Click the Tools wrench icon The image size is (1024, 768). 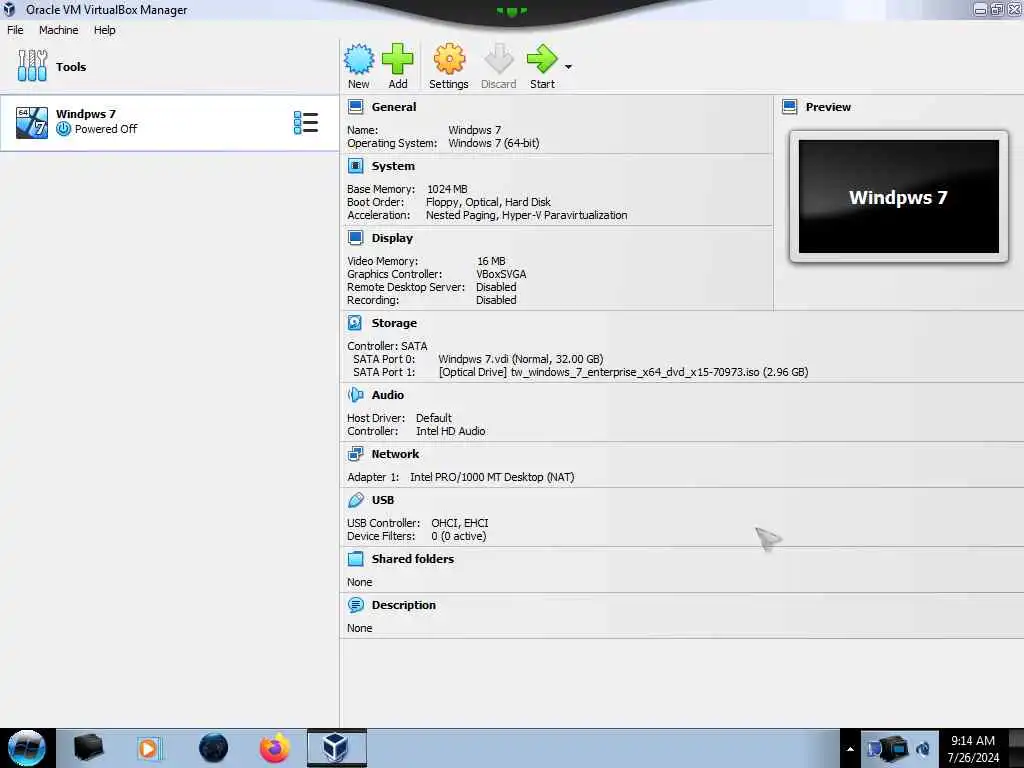(x=32, y=66)
